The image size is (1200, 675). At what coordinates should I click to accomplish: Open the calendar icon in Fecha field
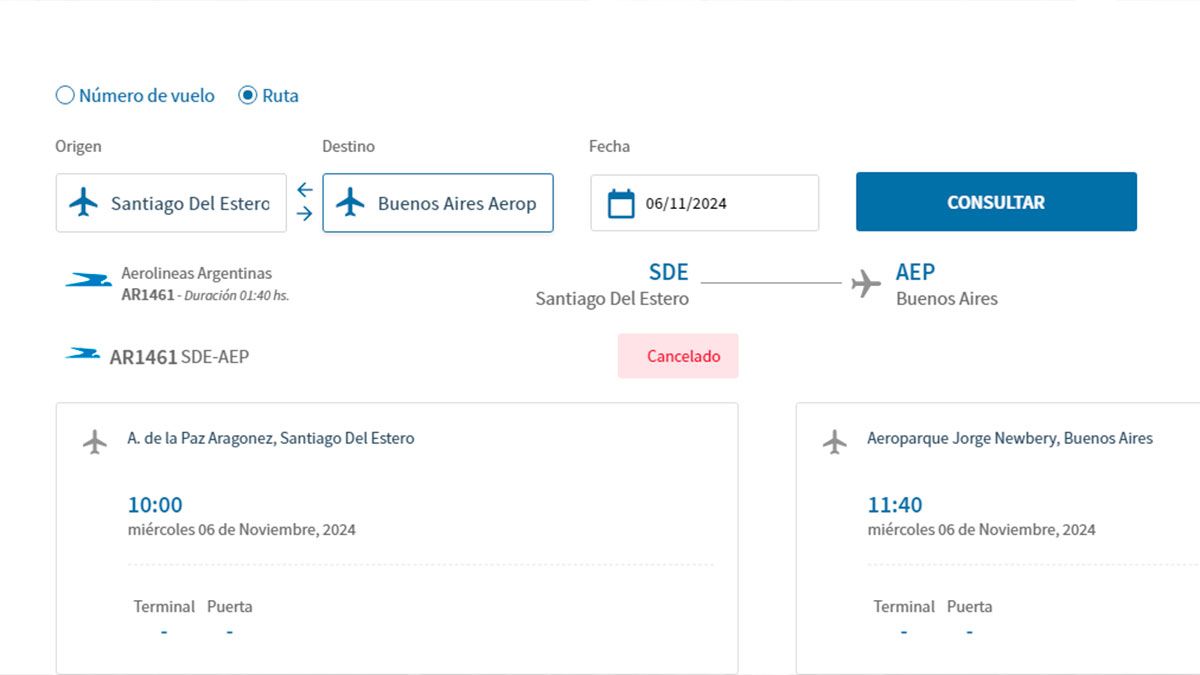click(x=621, y=203)
